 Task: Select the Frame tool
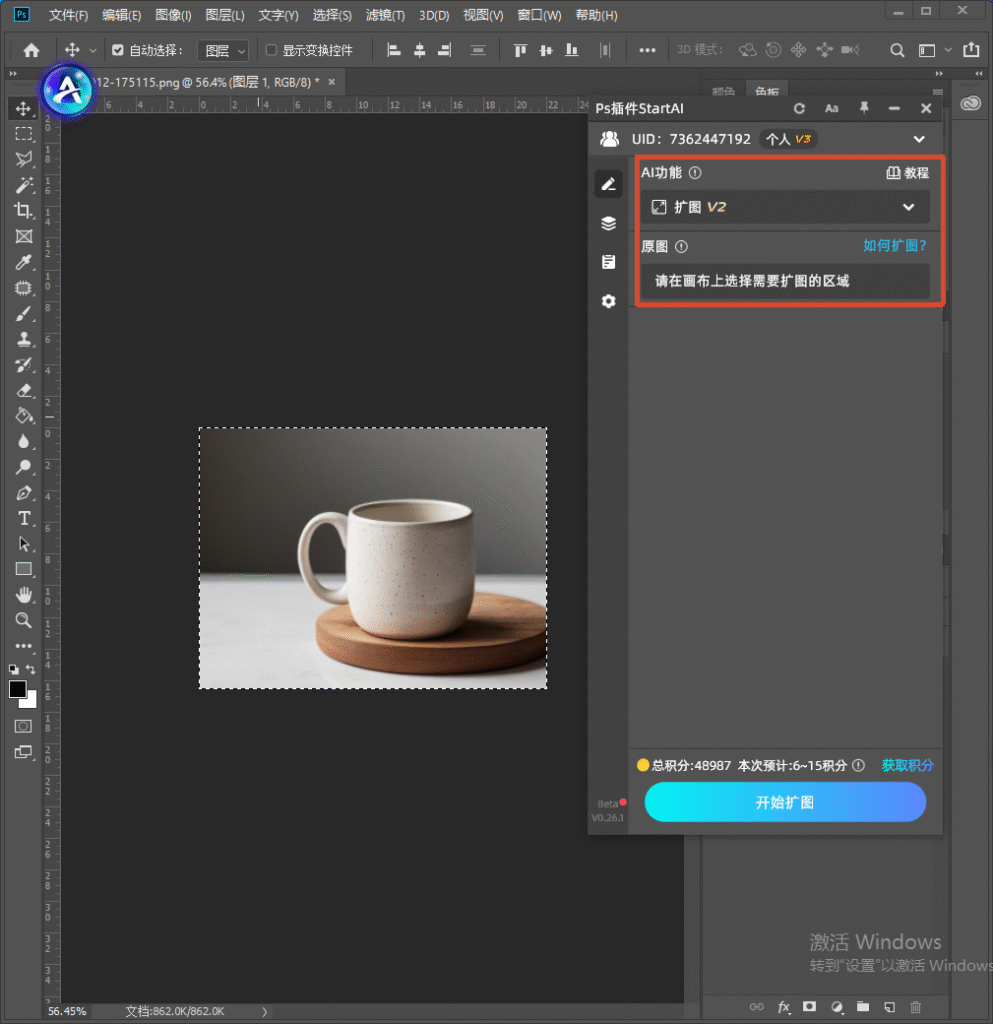click(x=24, y=236)
